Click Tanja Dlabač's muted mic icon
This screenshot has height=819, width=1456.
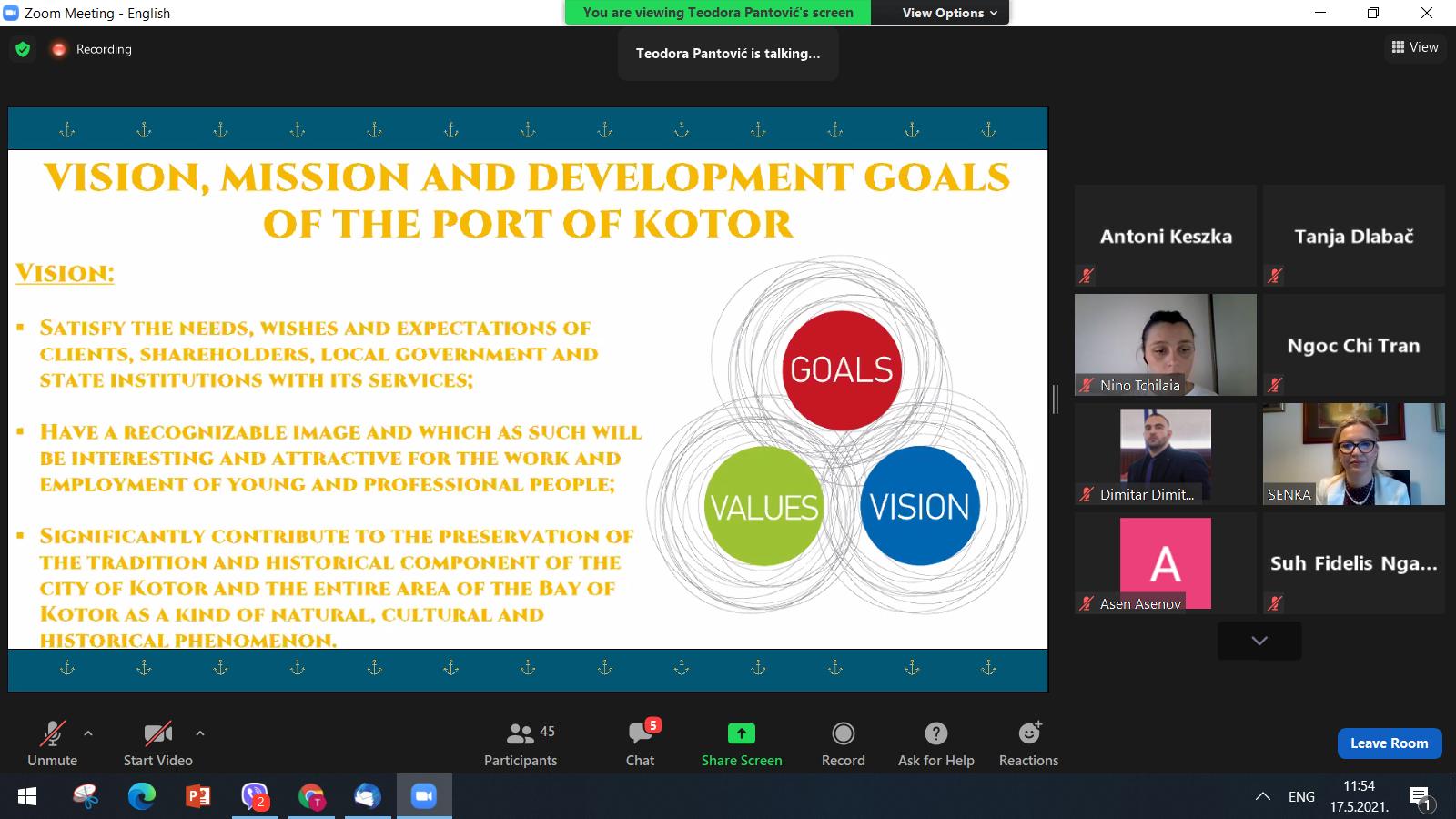coord(1274,275)
